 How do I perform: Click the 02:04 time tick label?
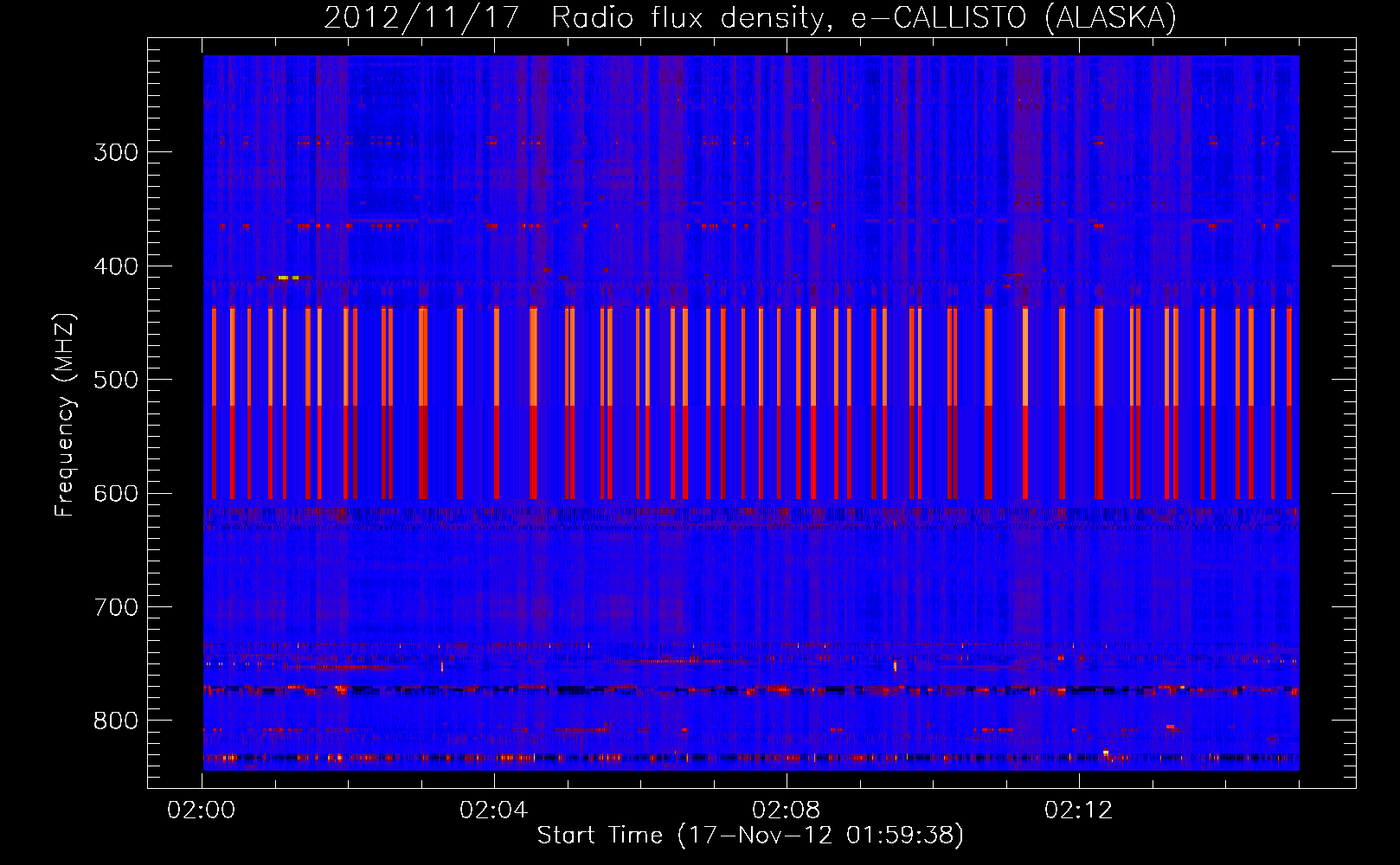(x=494, y=811)
